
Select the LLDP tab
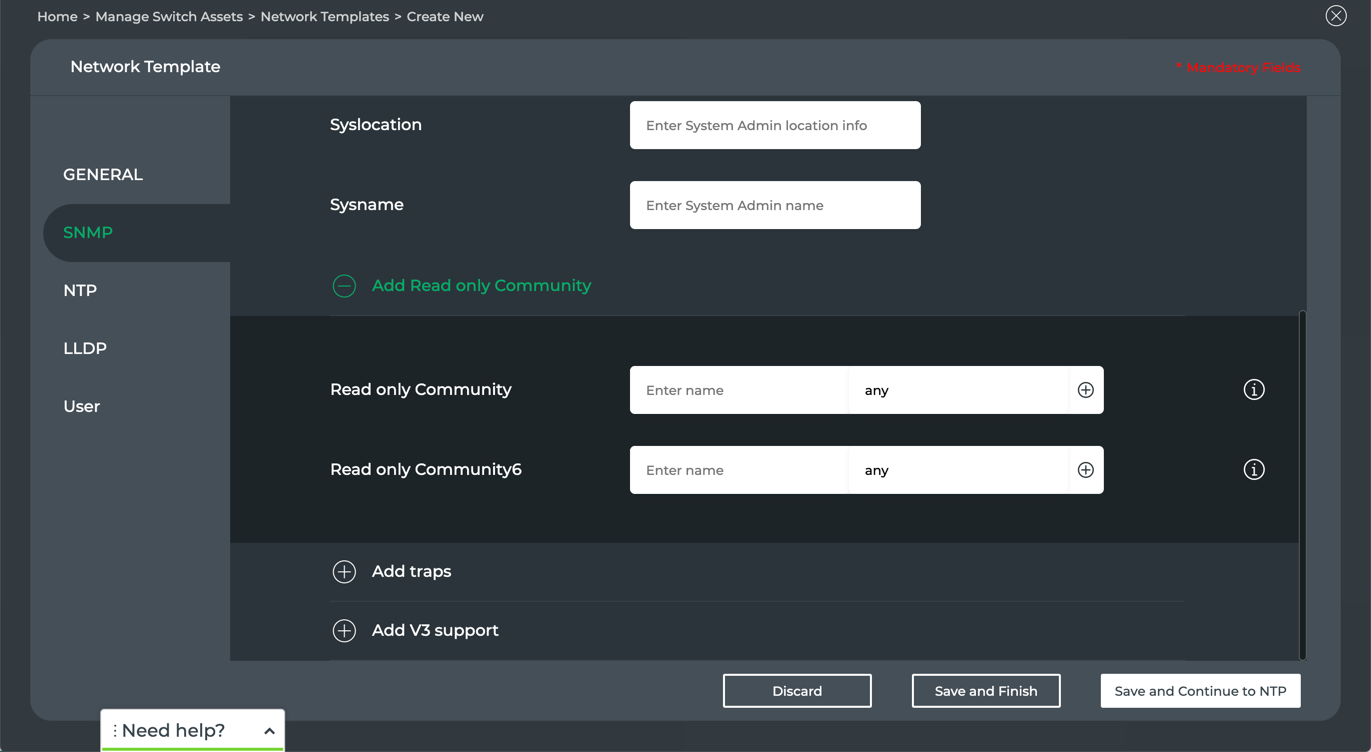[x=85, y=349]
